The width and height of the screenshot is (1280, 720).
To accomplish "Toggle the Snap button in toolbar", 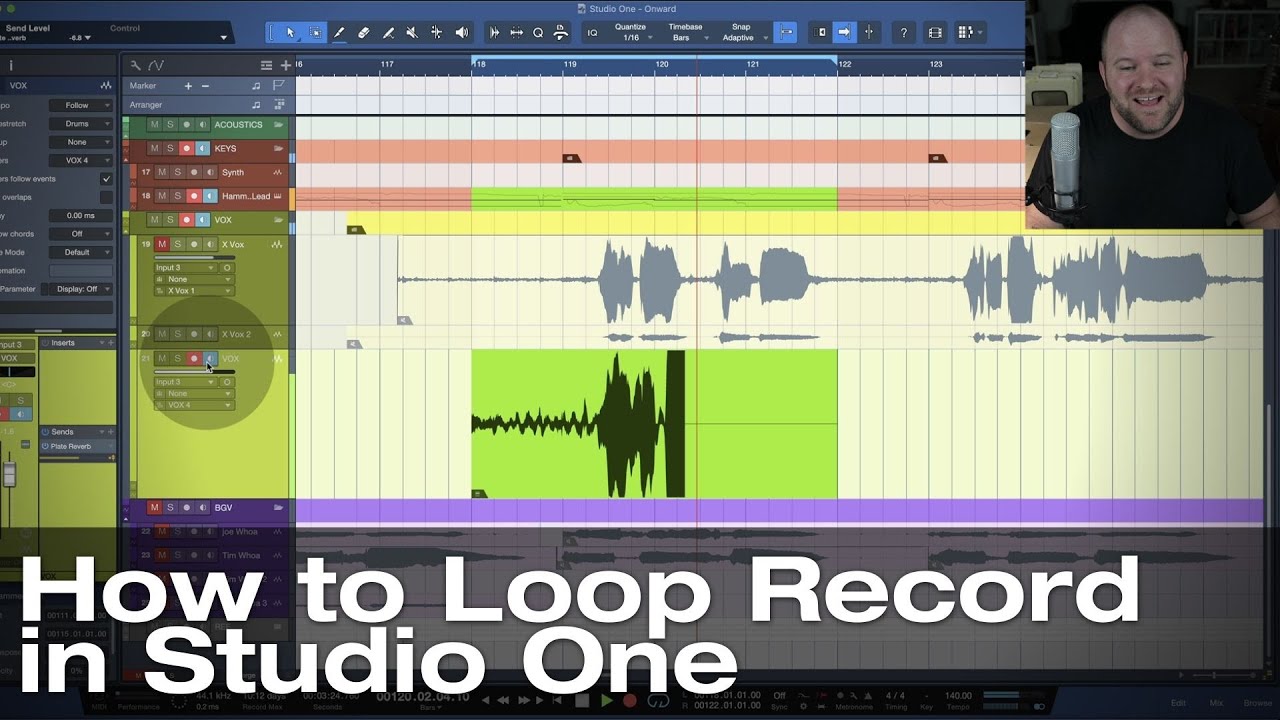I will tap(786, 32).
